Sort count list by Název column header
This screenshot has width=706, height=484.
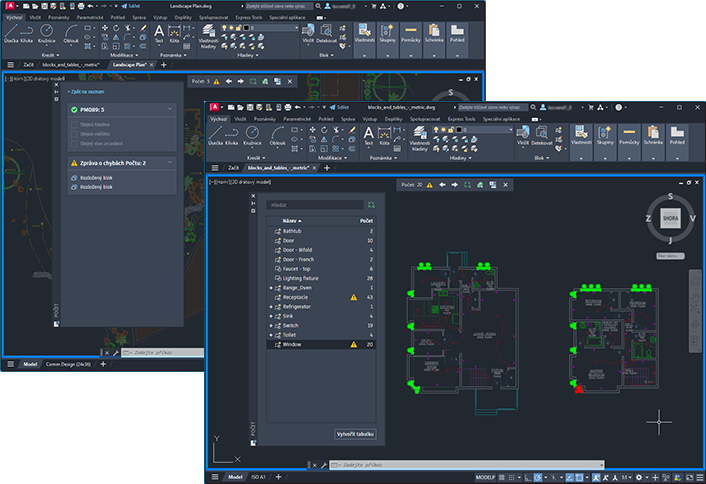click(292, 221)
